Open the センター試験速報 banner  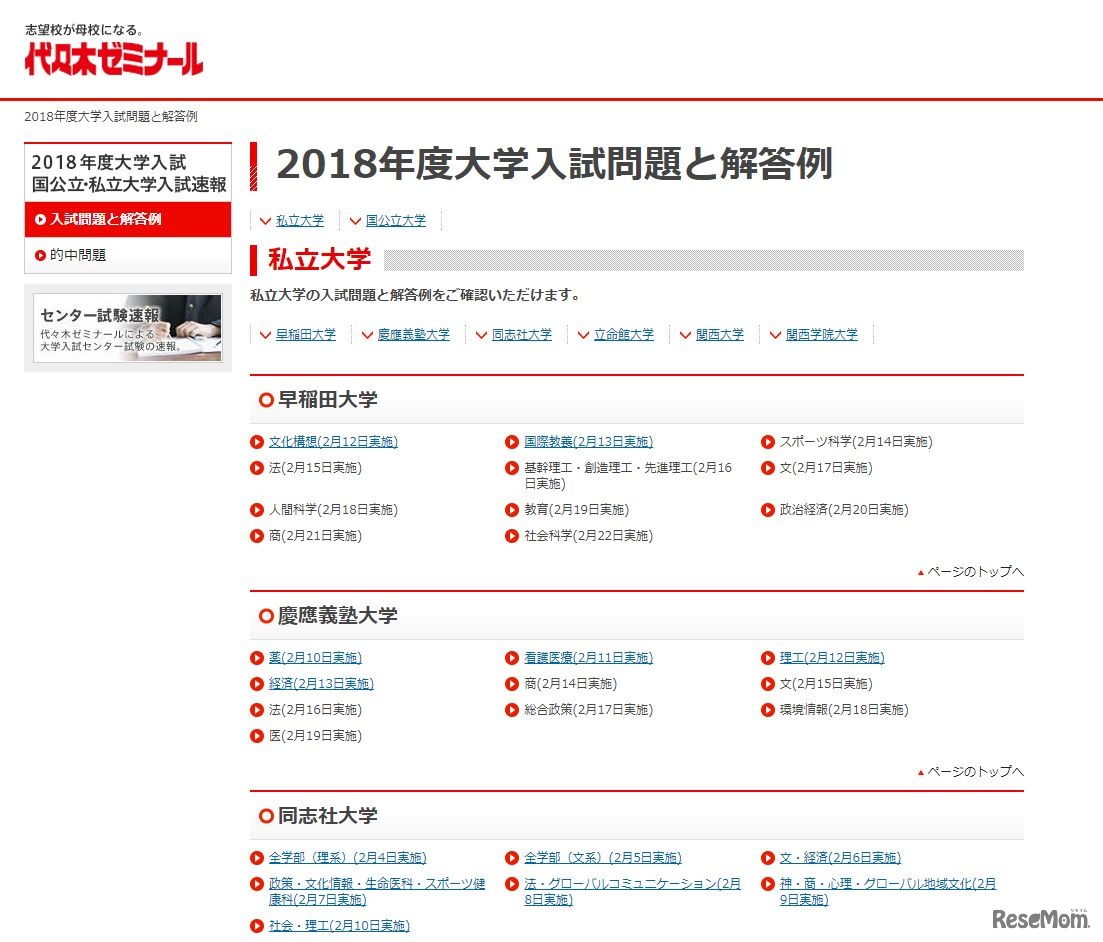tap(128, 327)
